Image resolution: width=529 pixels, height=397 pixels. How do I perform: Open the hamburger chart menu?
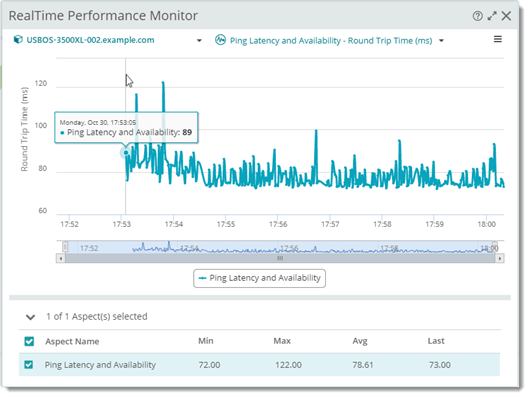[498, 39]
